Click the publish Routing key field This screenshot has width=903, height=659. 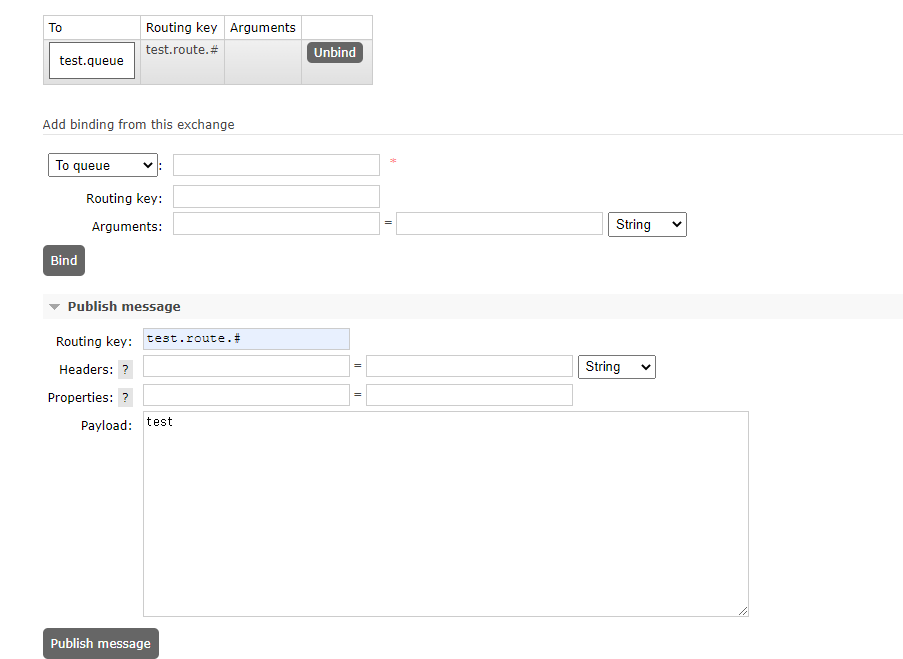click(246, 339)
